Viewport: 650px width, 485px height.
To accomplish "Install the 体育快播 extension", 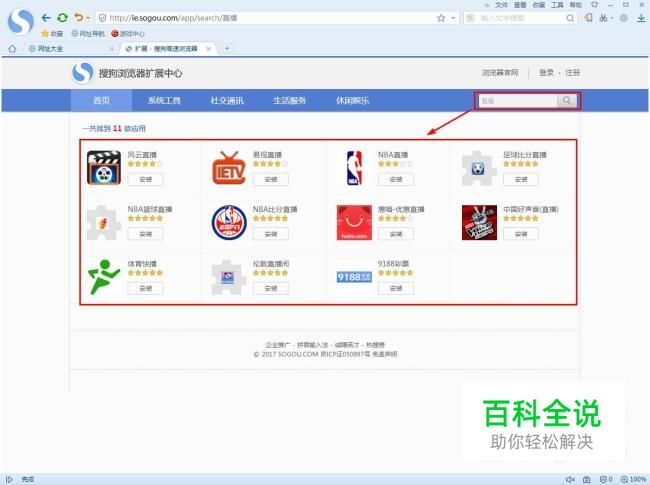I will [x=146, y=289].
